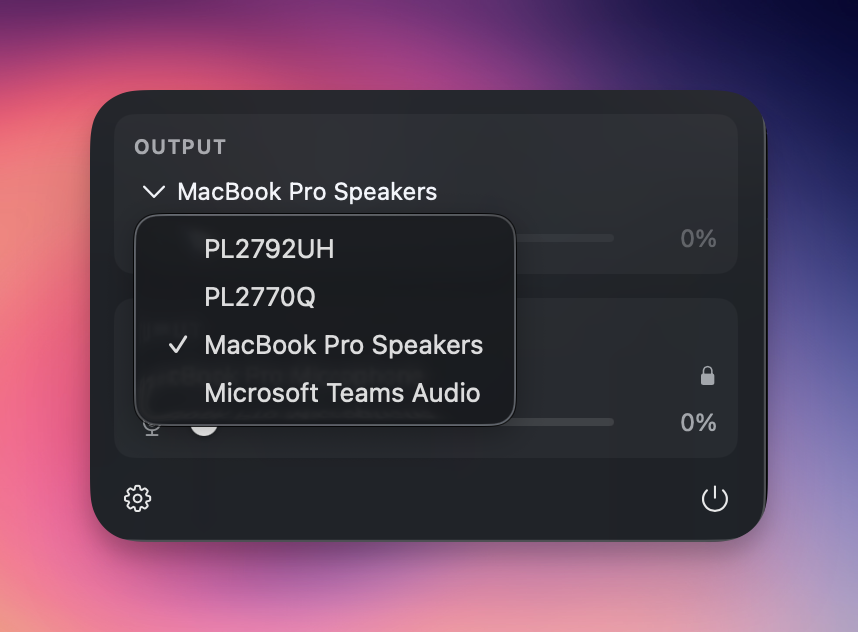Image resolution: width=858 pixels, height=632 pixels.
Task: Click the checkmark beside MacBook Pro Speakers
Action: [x=177, y=345]
